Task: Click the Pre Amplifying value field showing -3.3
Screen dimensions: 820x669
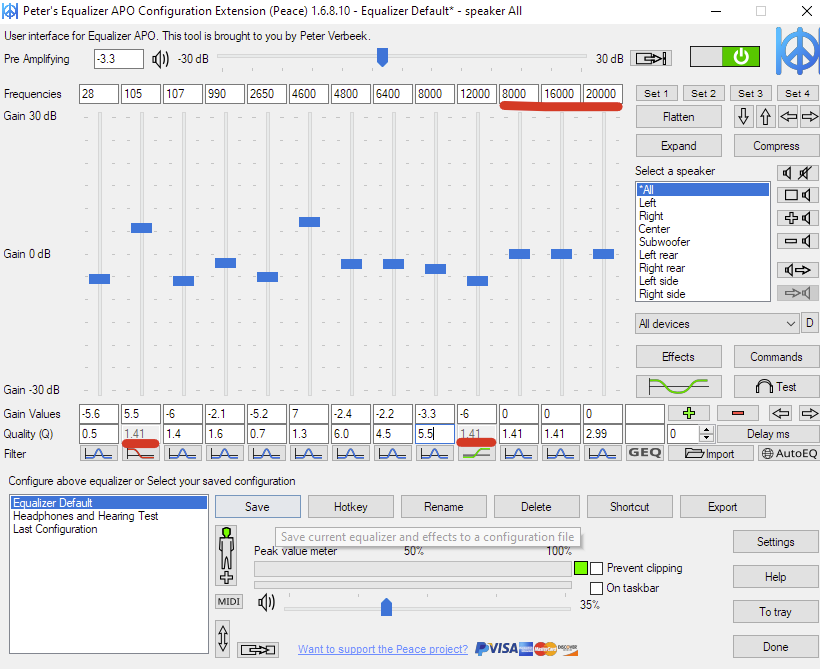Action: 119,59
